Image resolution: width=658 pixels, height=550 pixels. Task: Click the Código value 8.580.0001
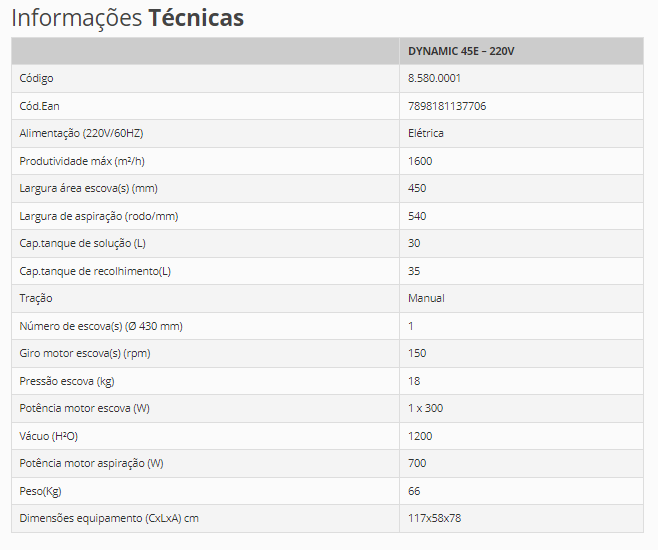coord(434,78)
